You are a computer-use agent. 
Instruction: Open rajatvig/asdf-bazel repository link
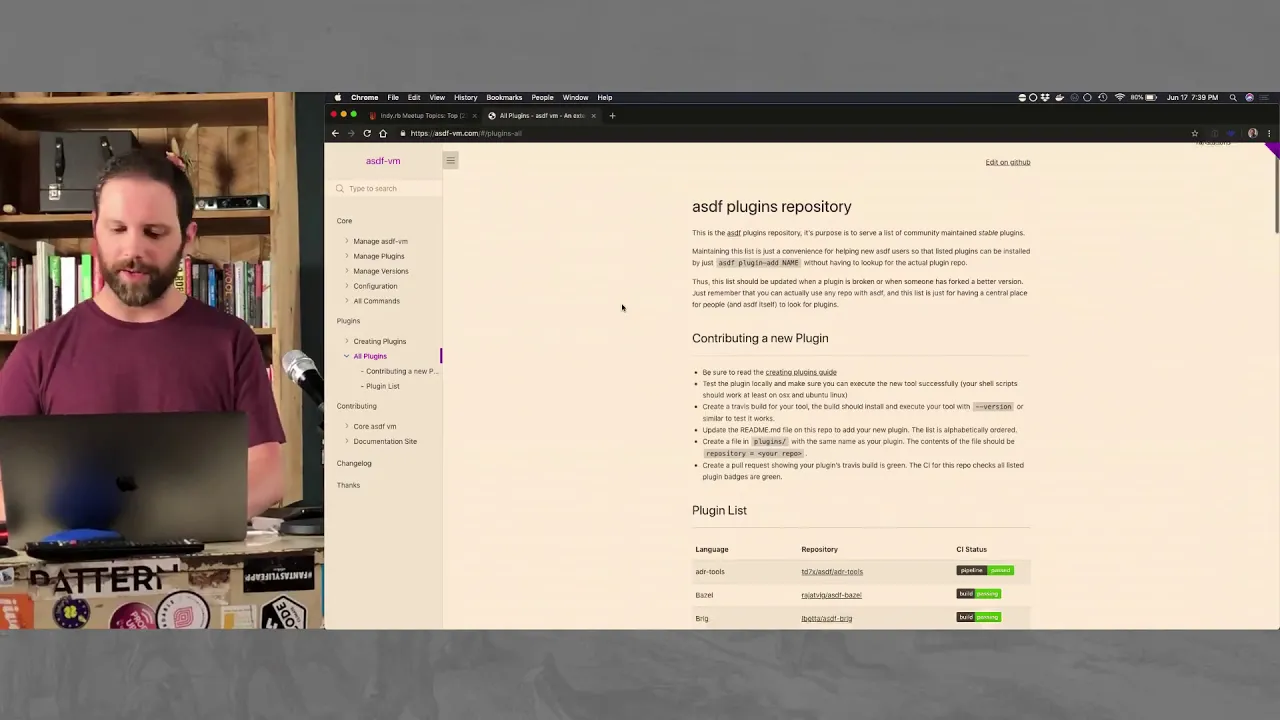click(x=831, y=595)
